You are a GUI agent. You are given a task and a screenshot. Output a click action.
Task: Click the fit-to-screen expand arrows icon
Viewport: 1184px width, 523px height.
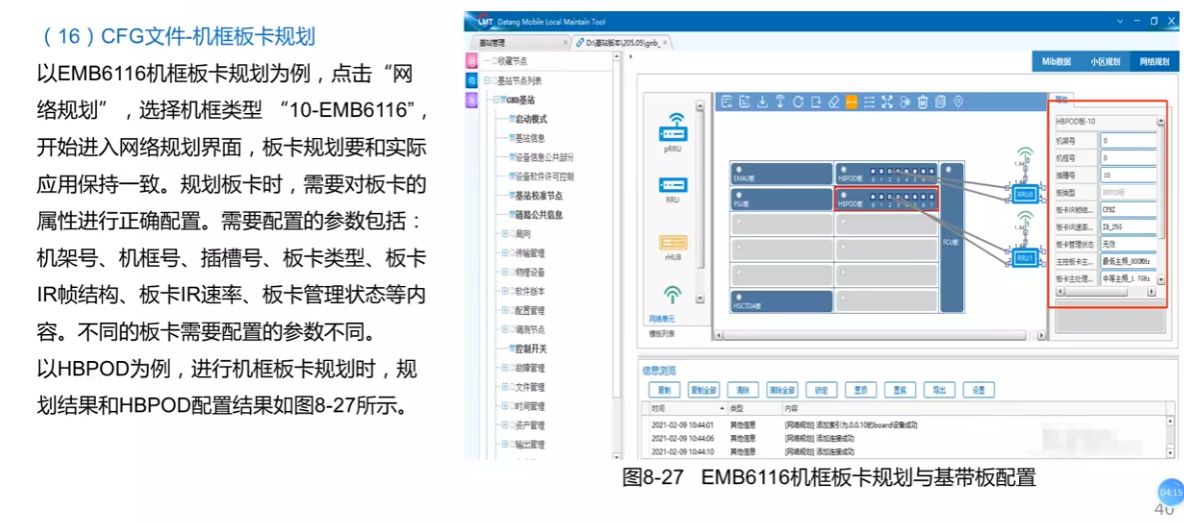(x=886, y=102)
